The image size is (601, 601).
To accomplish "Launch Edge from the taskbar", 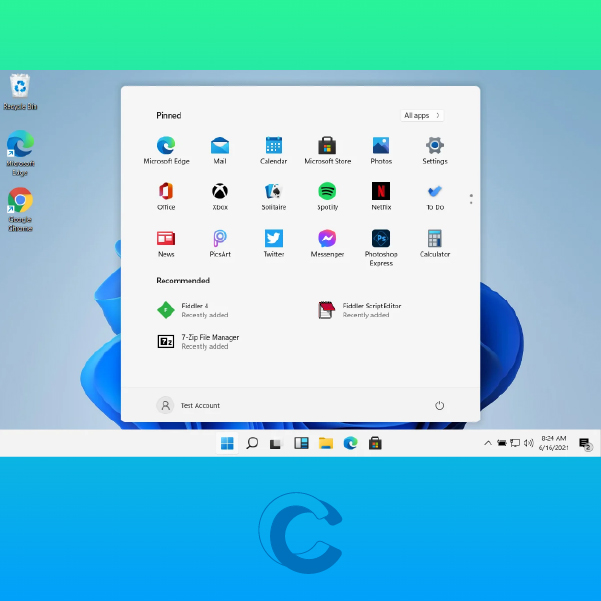I will (350, 443).
